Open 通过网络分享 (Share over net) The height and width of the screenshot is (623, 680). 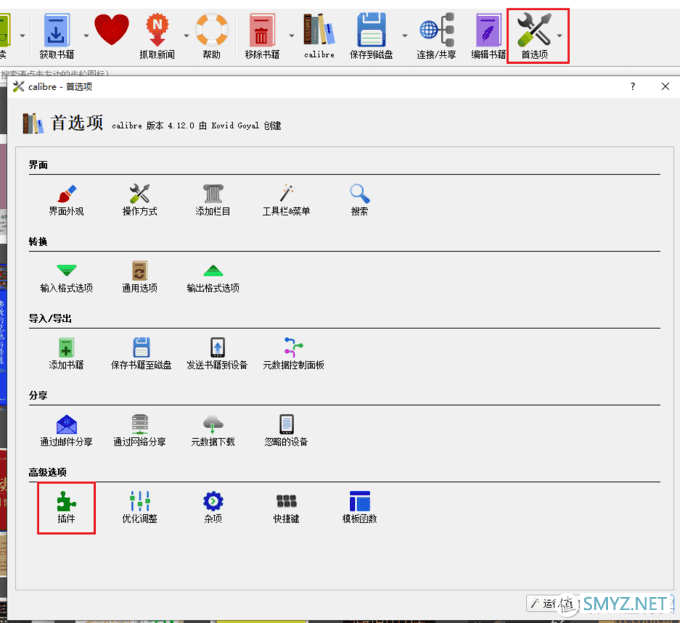pos(140,431)
